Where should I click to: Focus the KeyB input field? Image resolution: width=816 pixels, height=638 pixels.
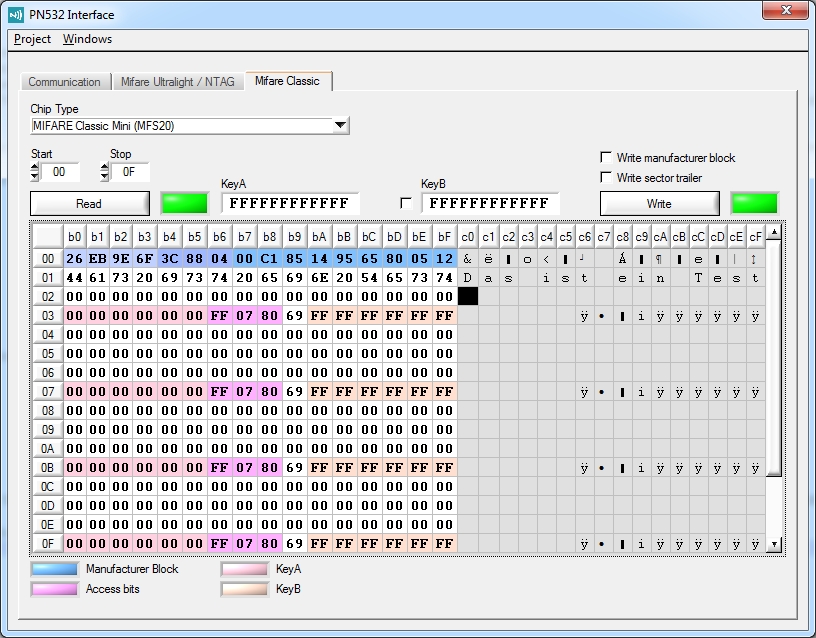click(x=490, y=203)
